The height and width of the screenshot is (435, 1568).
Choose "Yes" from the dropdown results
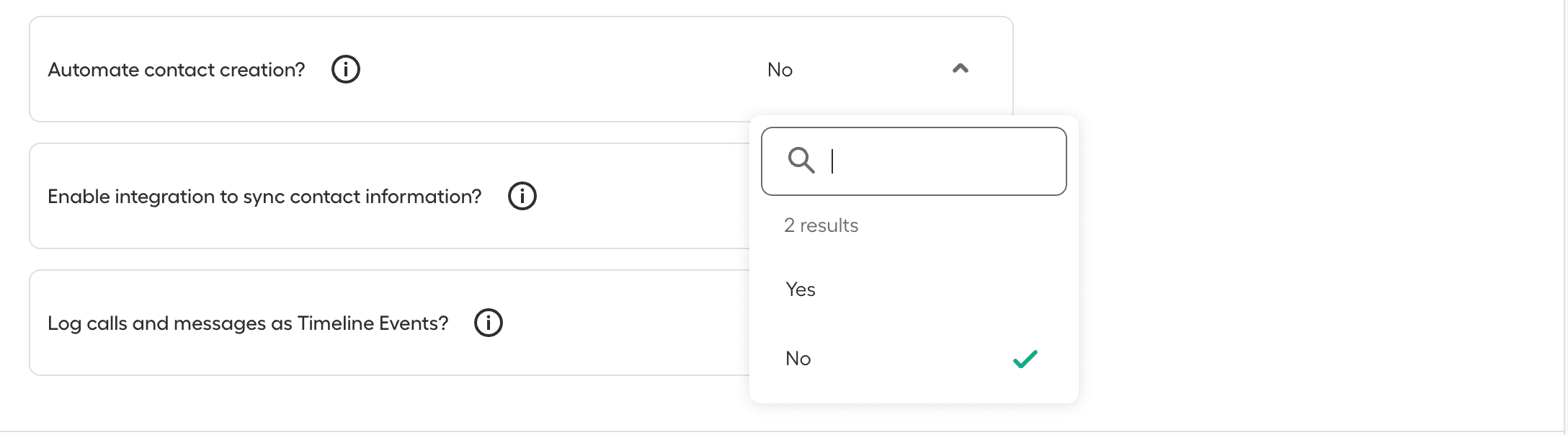click(x=801, y=290)
